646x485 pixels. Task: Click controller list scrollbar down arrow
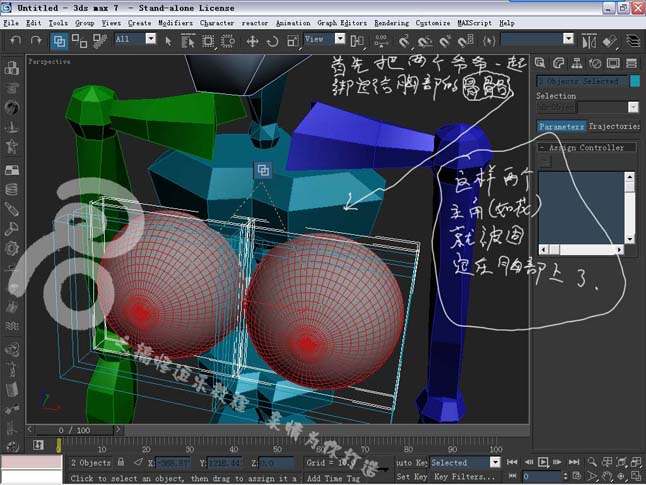[x=630, y=239]
